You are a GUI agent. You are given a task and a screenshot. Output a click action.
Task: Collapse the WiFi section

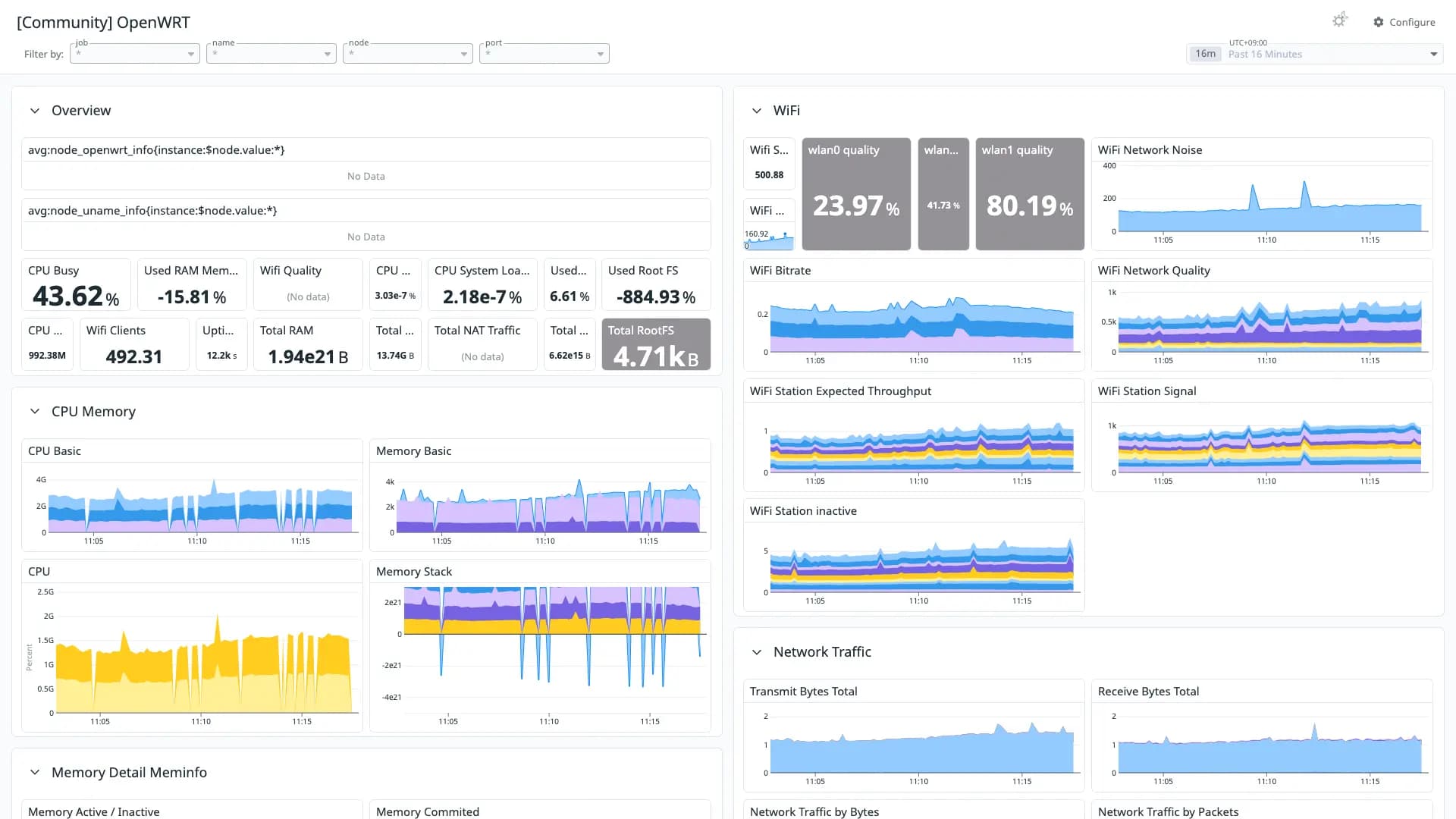tap(757, 111)
